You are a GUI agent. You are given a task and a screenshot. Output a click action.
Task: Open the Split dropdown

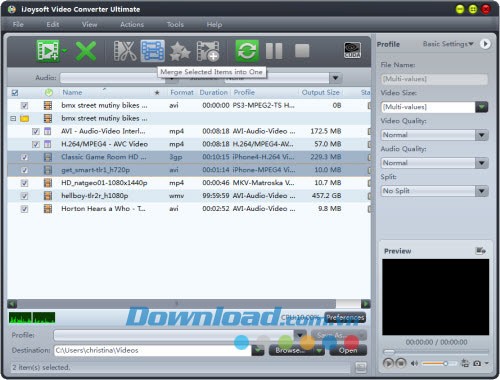[x=482, y=191]
